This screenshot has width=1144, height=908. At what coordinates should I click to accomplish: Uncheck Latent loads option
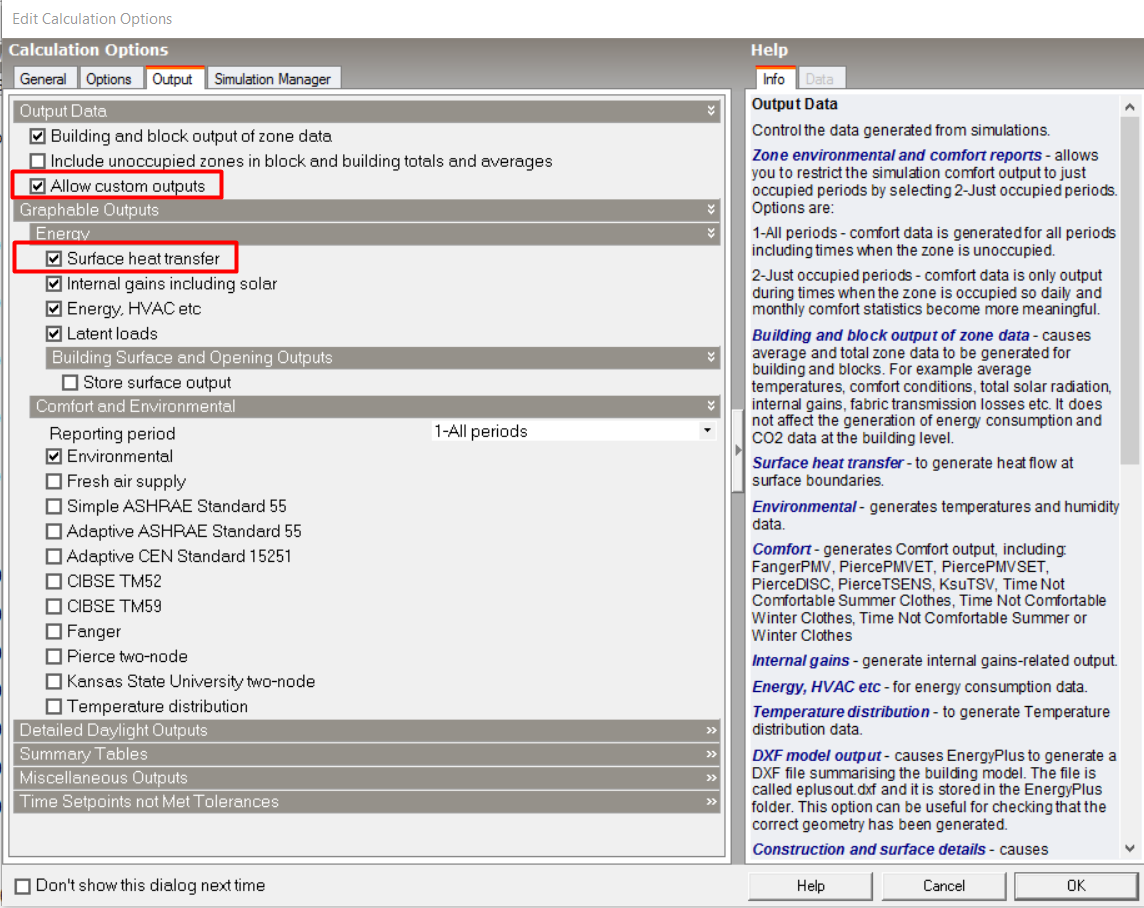54,333
